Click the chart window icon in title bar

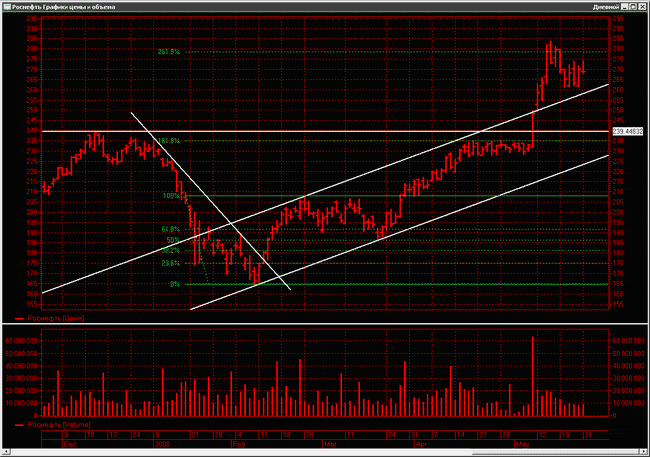point(7,7)
